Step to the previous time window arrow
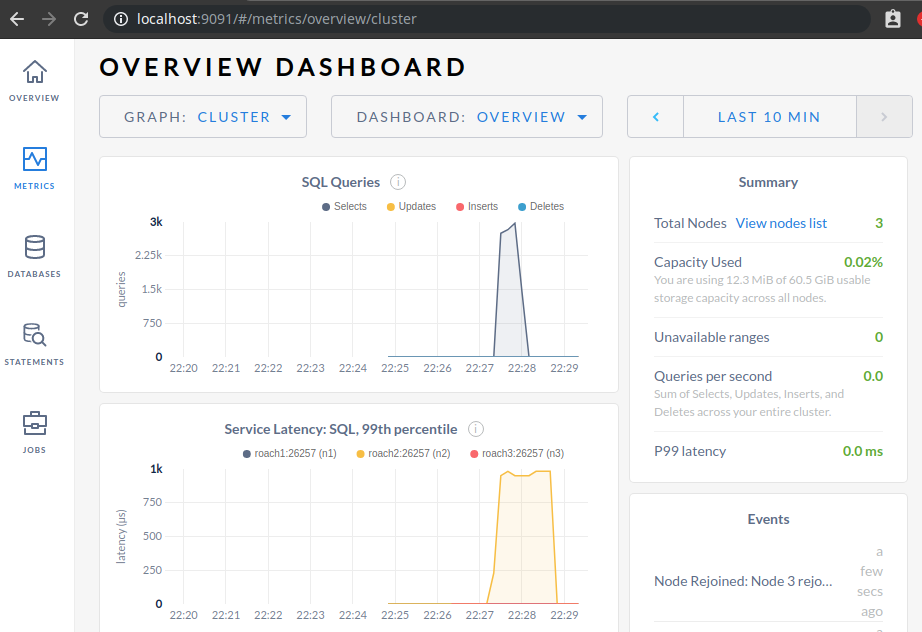 [x=656, y=117]
